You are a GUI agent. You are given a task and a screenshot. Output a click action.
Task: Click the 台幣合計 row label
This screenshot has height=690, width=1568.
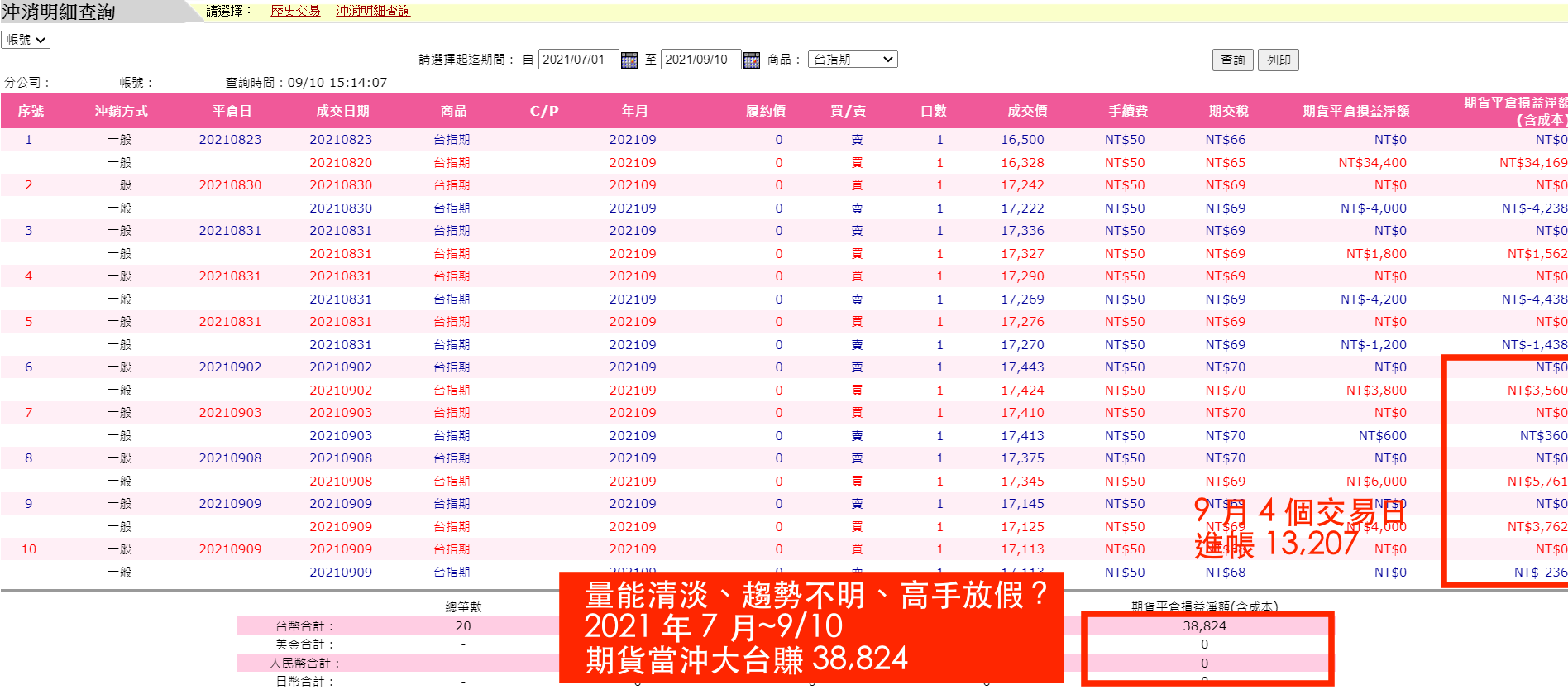[x=304, y=626]
